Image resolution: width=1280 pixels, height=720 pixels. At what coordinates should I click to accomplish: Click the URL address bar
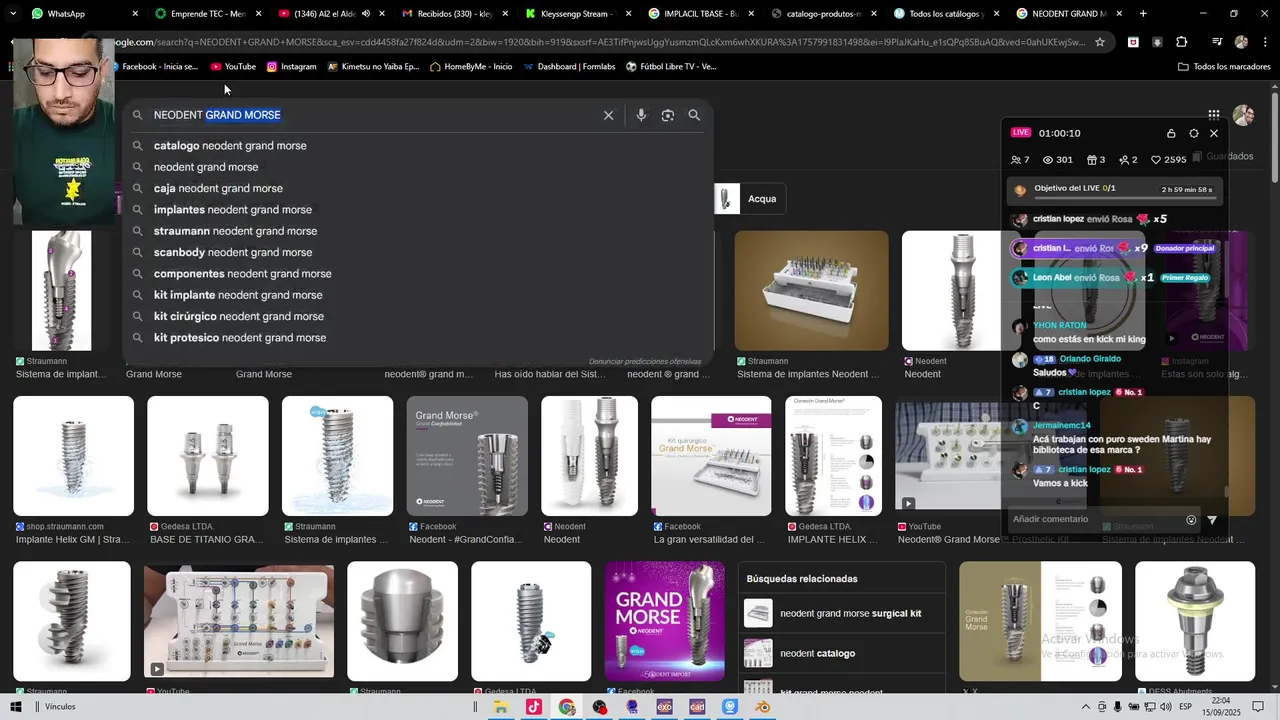[597, 42]
